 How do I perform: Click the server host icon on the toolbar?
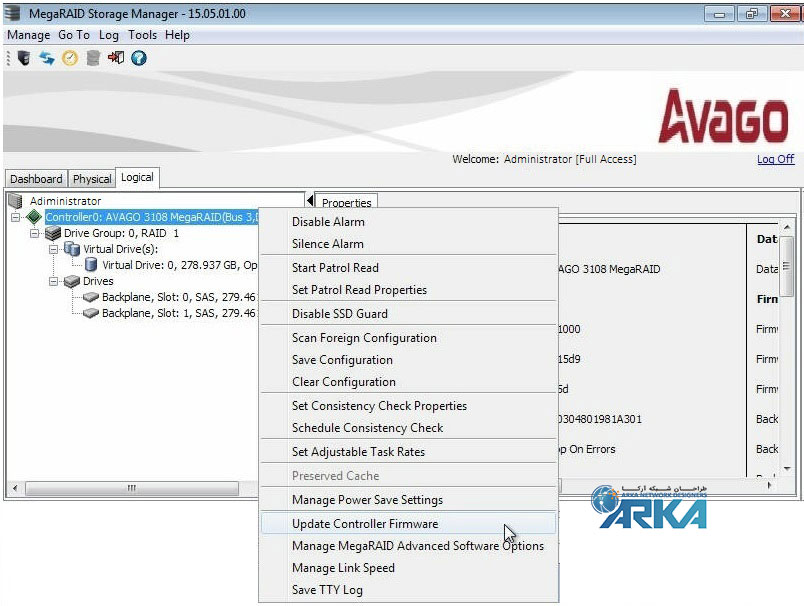pos(24,57)
